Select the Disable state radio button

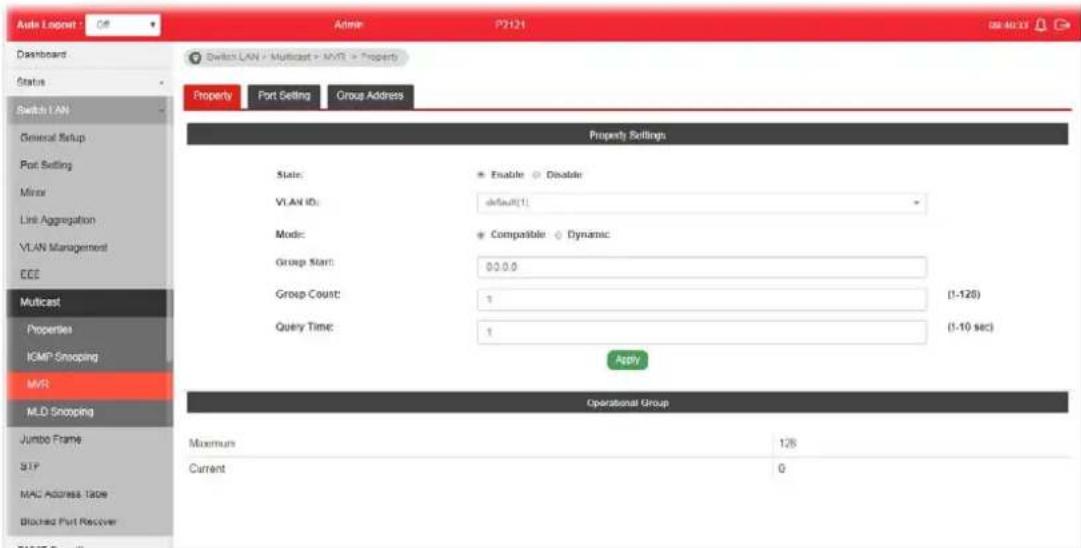pos(536,175)
